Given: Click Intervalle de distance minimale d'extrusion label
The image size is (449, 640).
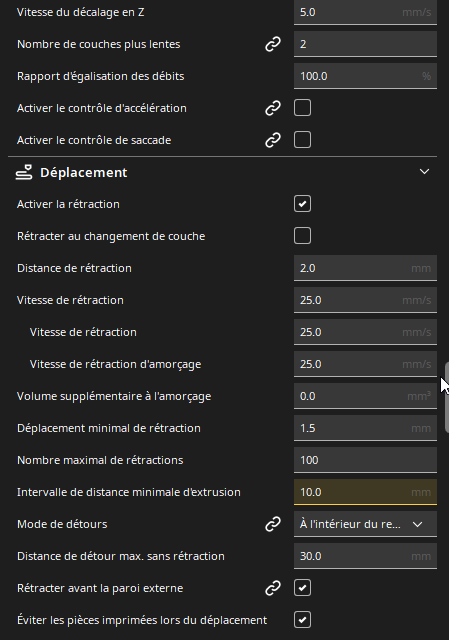Looking at the screenshot, I should [129, 492].
